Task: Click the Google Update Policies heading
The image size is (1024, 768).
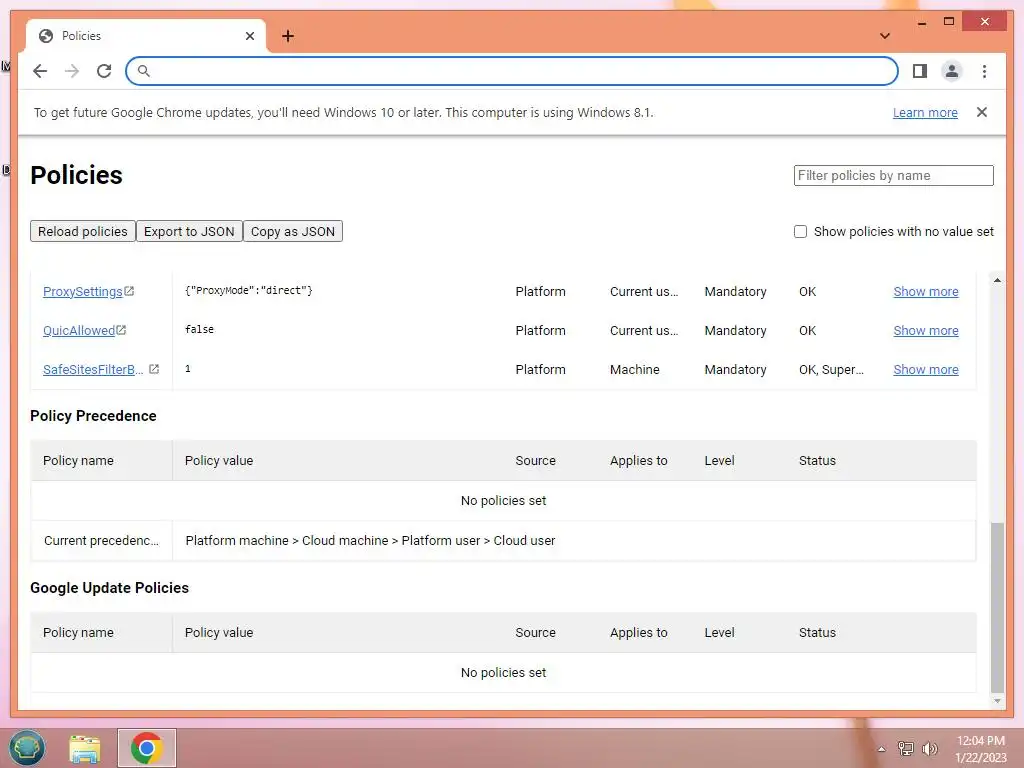Action: point(109,587)
